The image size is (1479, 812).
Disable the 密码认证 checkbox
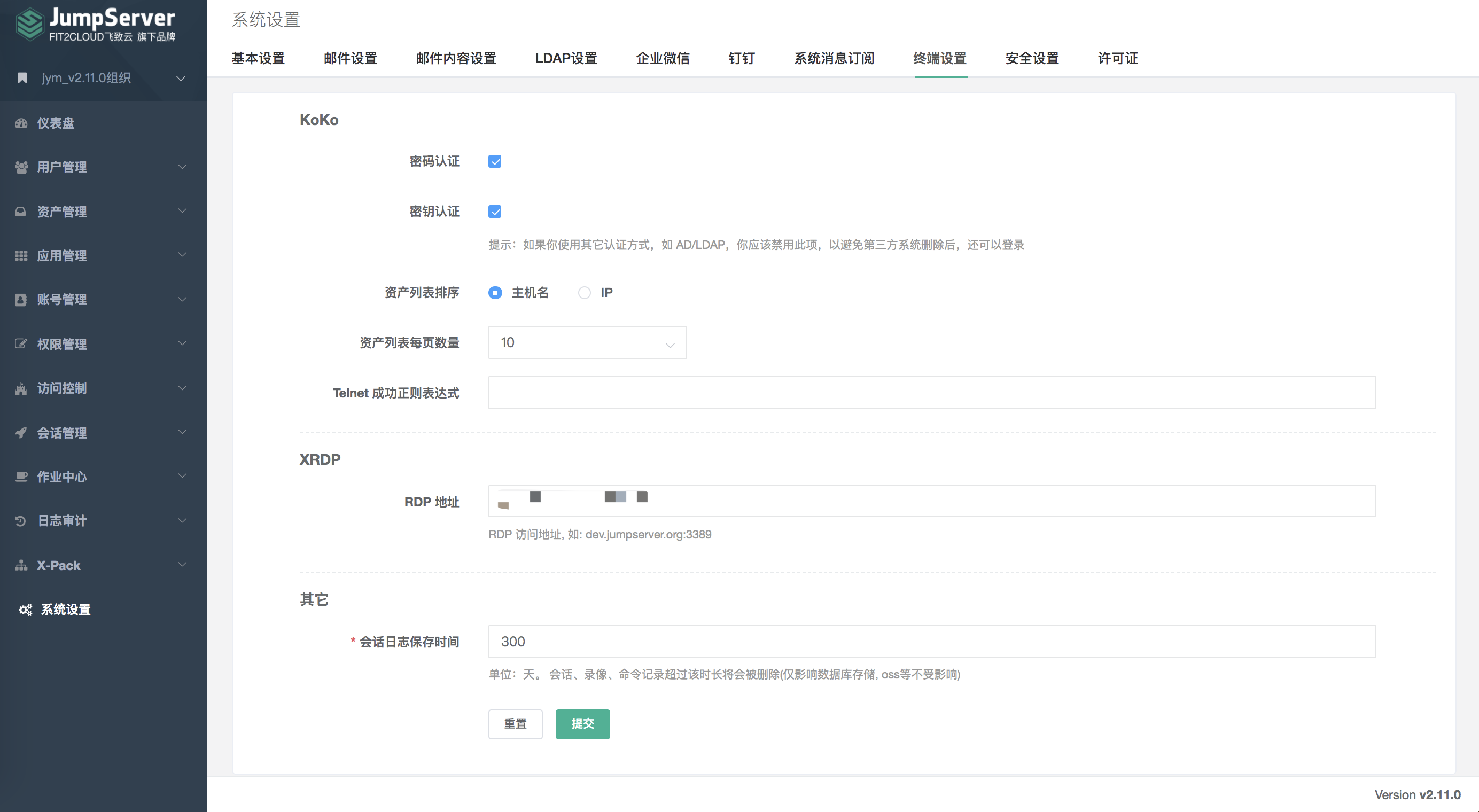coord(495,161)
